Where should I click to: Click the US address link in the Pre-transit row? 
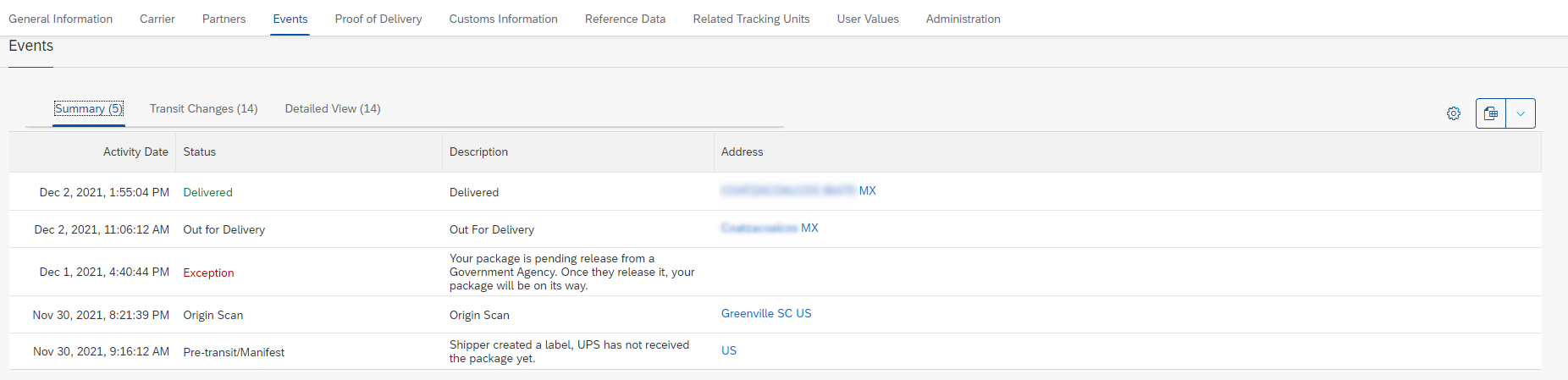(729, 350)
